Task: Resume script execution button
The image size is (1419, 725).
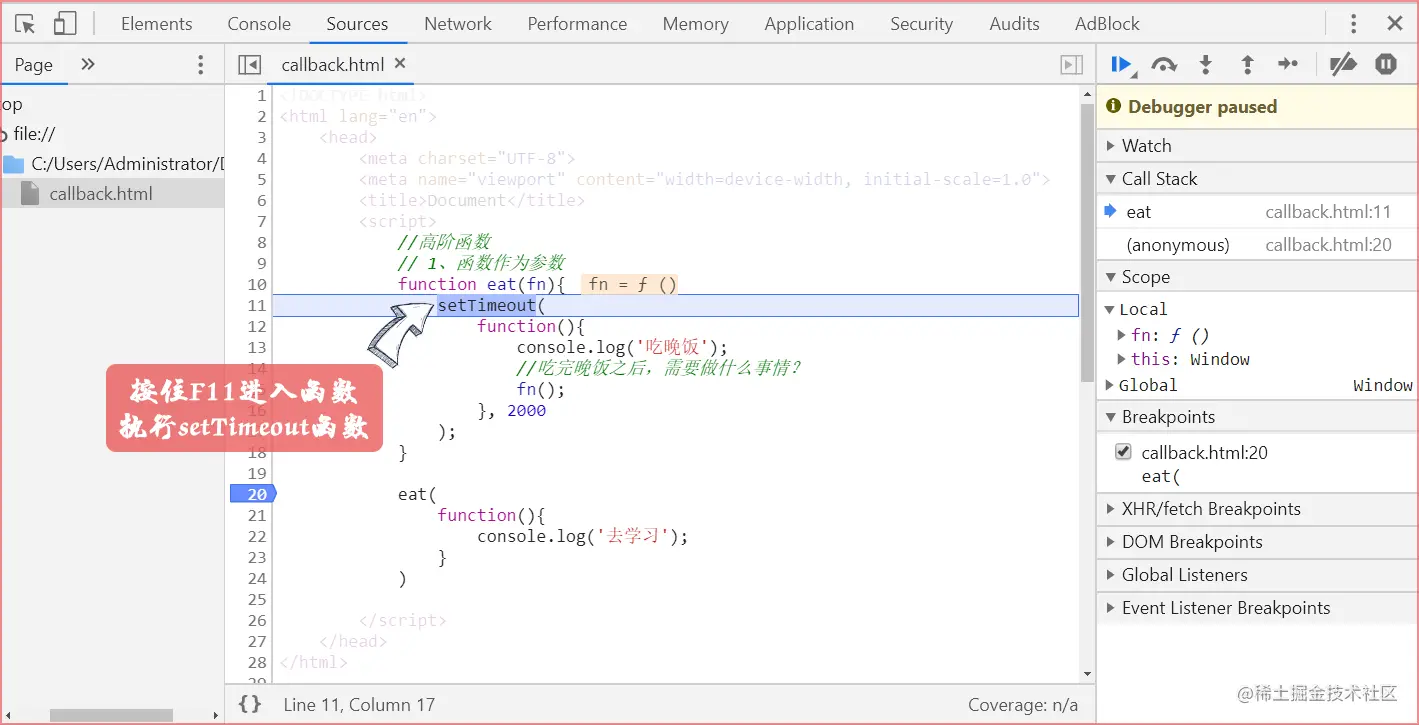Action: click(1121, 65)
